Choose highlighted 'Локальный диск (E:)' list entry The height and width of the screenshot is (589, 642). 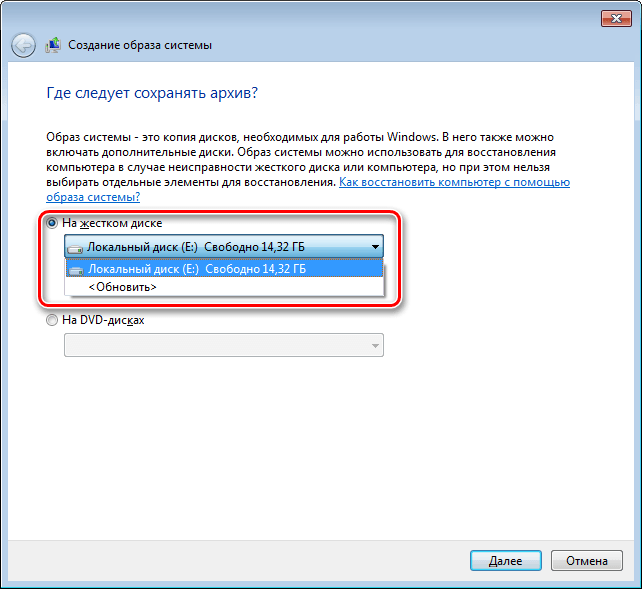click(224, 269)
